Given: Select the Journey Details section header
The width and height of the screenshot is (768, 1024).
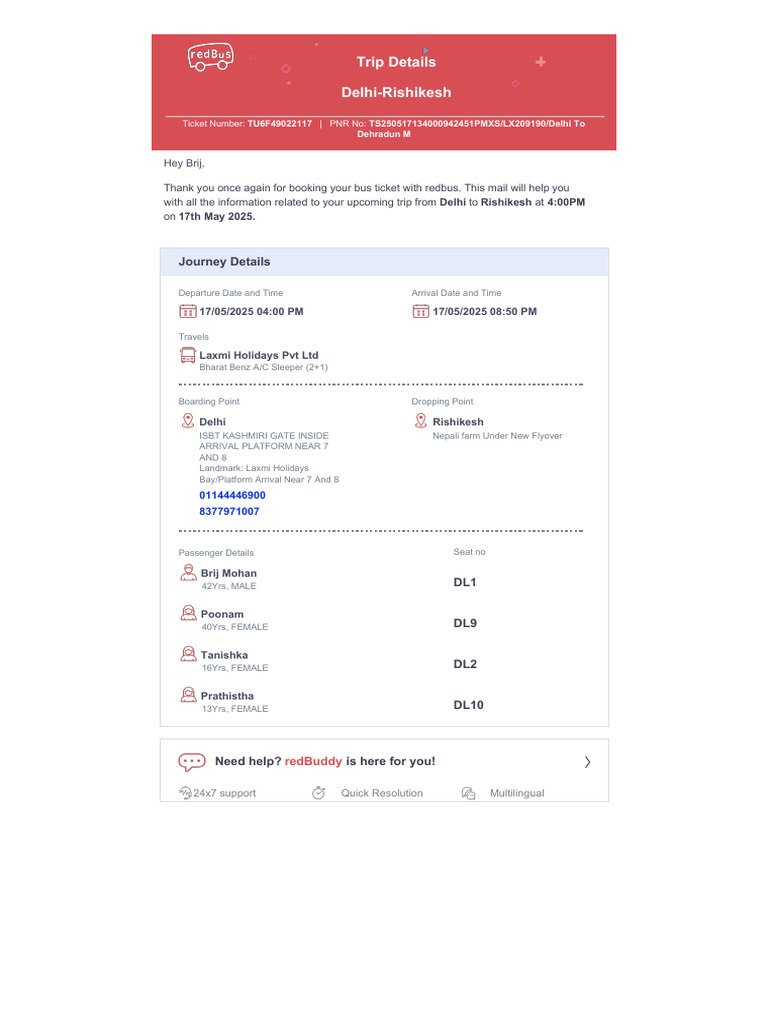Looking at the screenshot, I should click(225, 262).
